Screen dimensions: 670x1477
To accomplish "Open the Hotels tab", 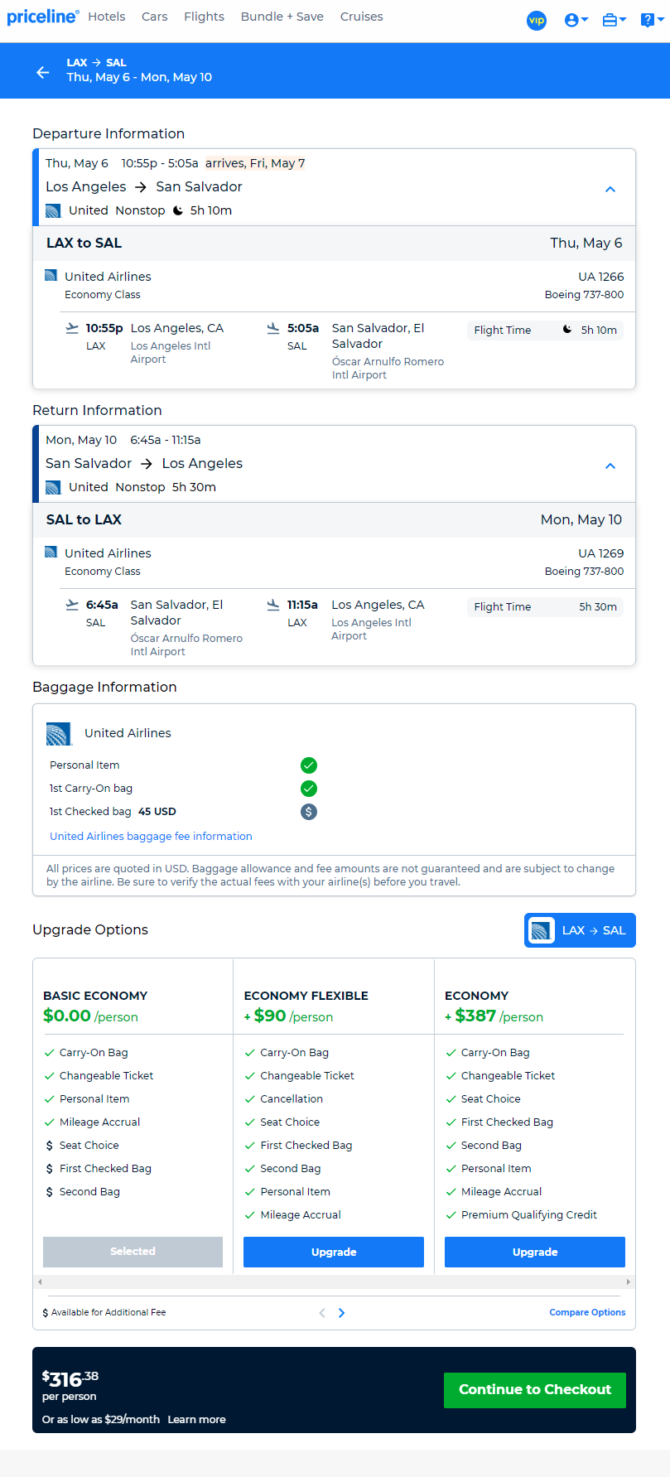I will pos(107,17).
